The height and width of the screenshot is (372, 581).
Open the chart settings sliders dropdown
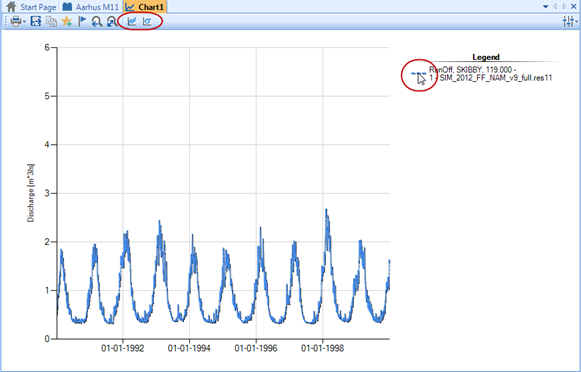(570, 21)
